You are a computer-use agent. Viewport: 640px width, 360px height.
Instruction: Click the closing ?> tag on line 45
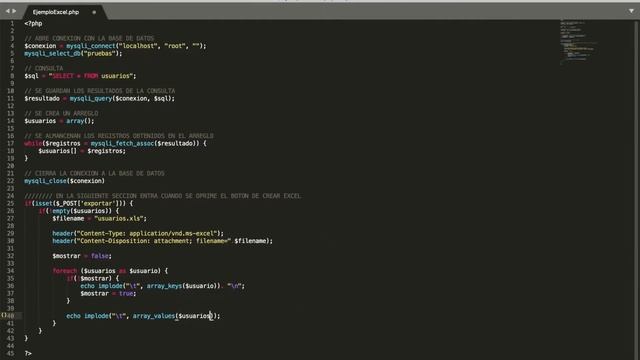(28, 353)
